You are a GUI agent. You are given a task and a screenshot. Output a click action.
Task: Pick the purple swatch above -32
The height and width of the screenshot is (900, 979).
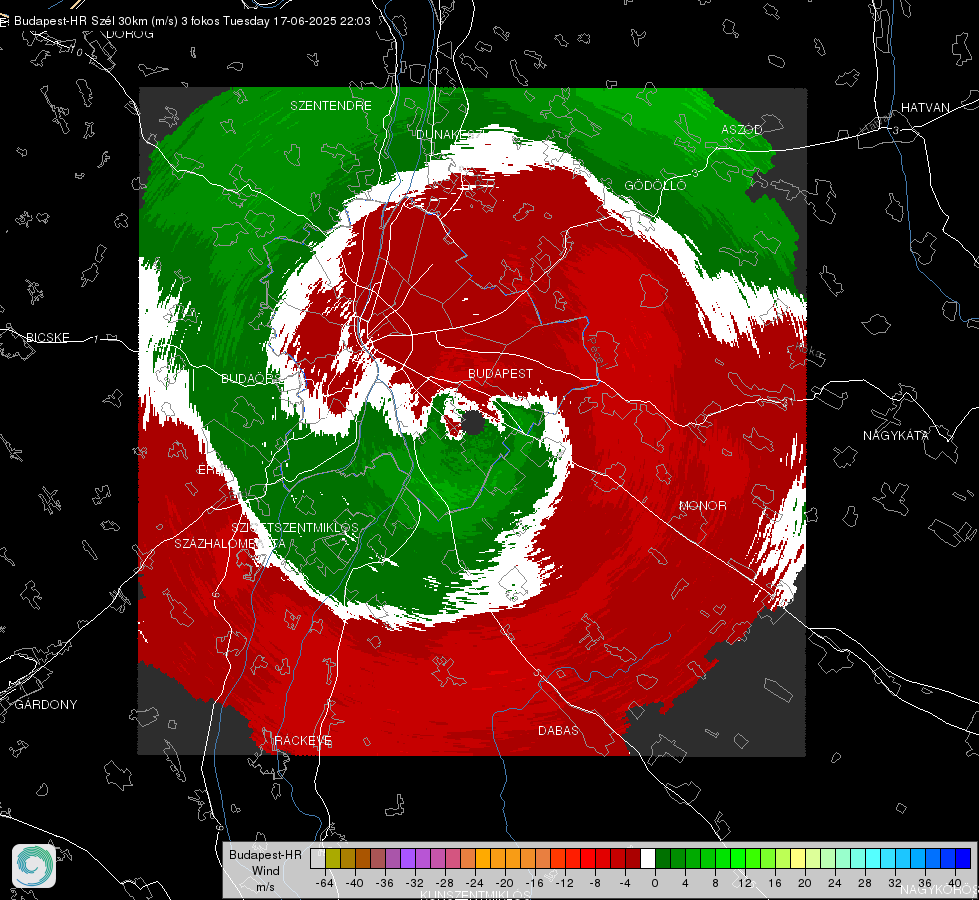pyautogui.click(x=408, y=858)
